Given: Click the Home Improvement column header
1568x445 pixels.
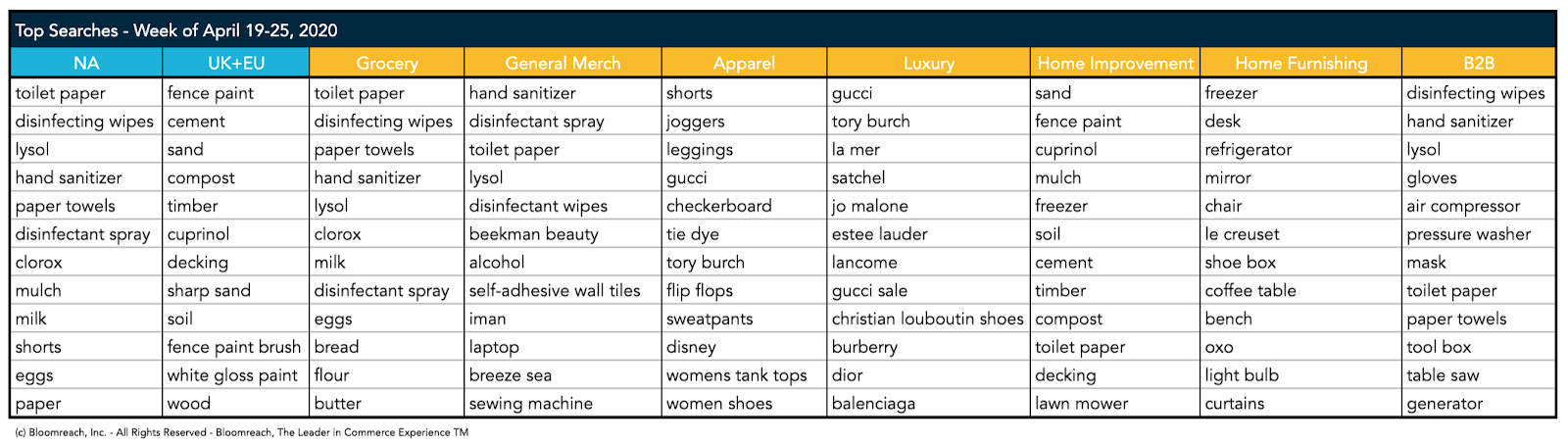Looking at the screenshot, I should click(1115, 63).
